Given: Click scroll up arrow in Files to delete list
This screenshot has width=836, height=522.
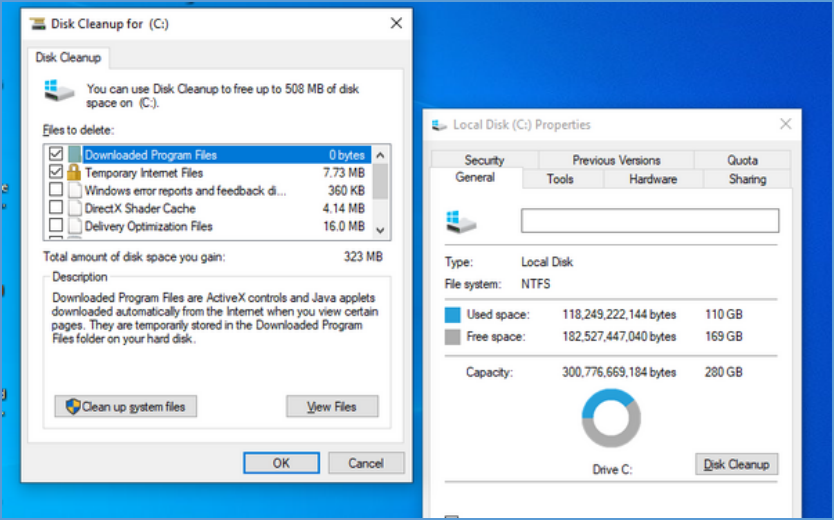Looking at the screenshot, I should pyautogui.click(x=380, y=155).
